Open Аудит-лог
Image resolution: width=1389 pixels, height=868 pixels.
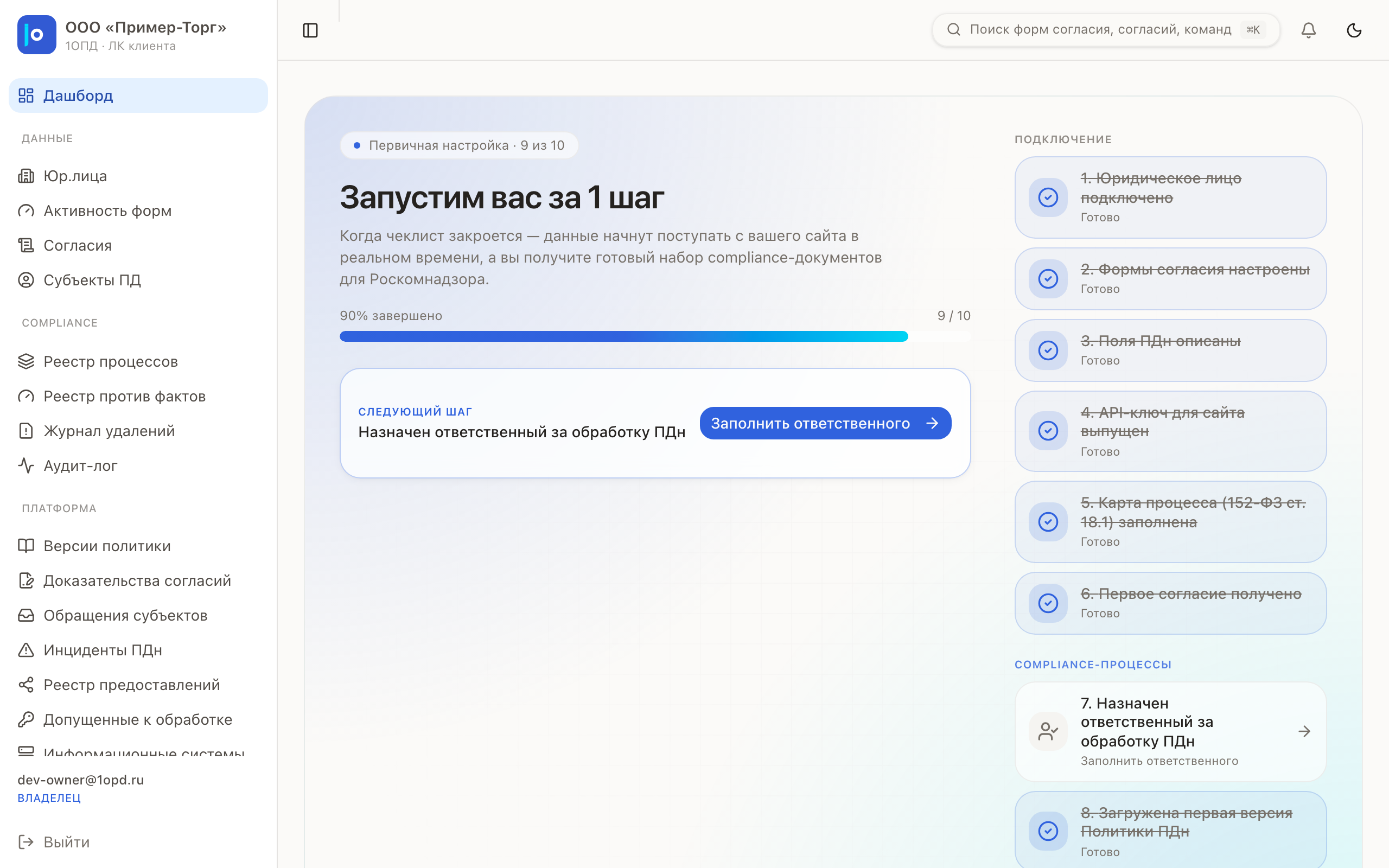point(138,465)
